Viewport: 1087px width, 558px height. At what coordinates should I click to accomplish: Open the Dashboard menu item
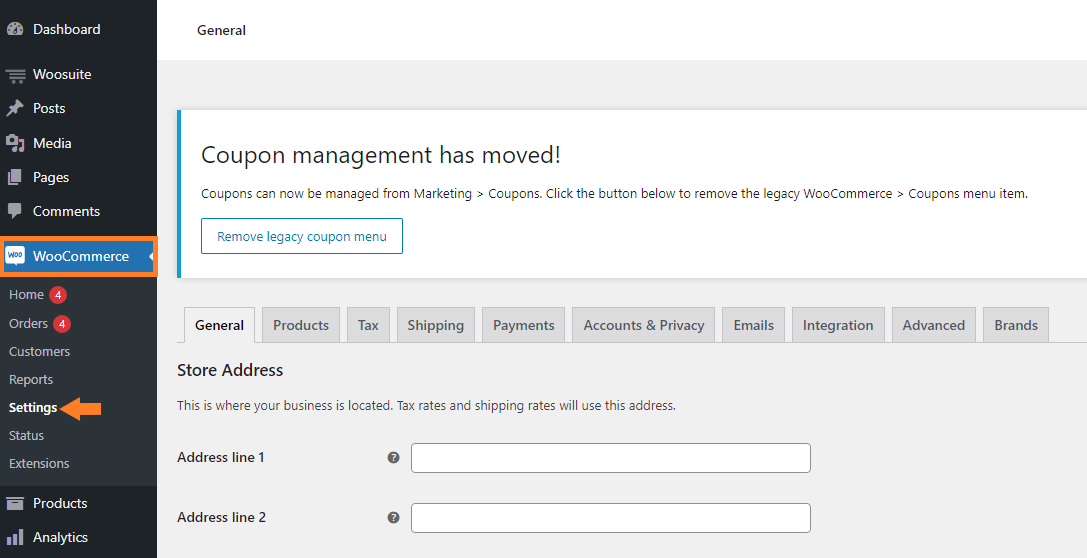tap(67, 29)
